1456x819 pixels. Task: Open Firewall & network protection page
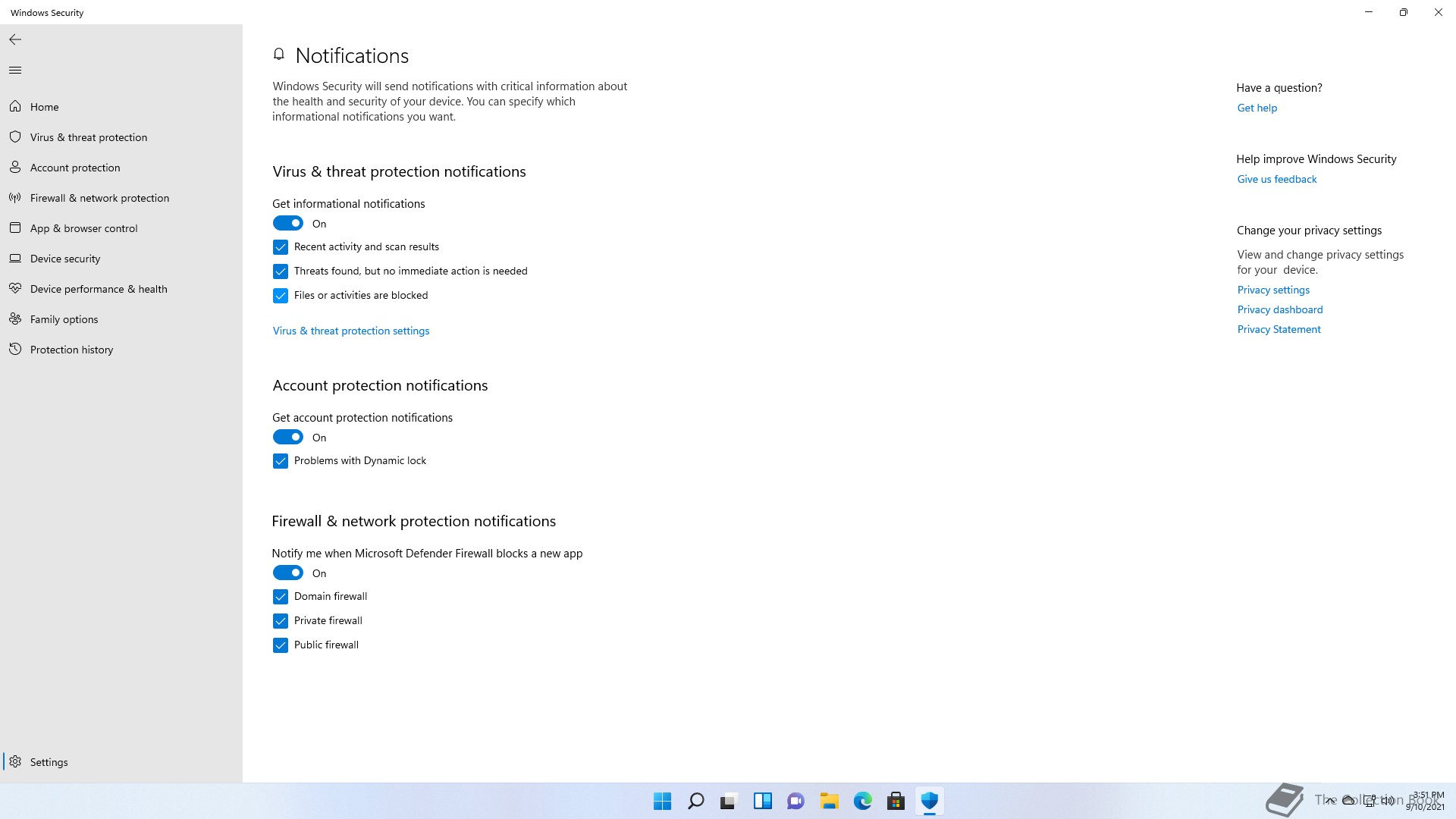pos(121,198)
